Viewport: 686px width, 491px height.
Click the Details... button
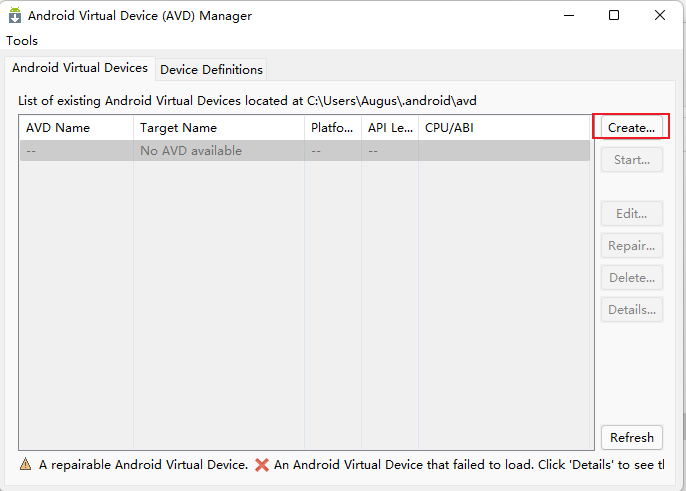tap(631, 310)
